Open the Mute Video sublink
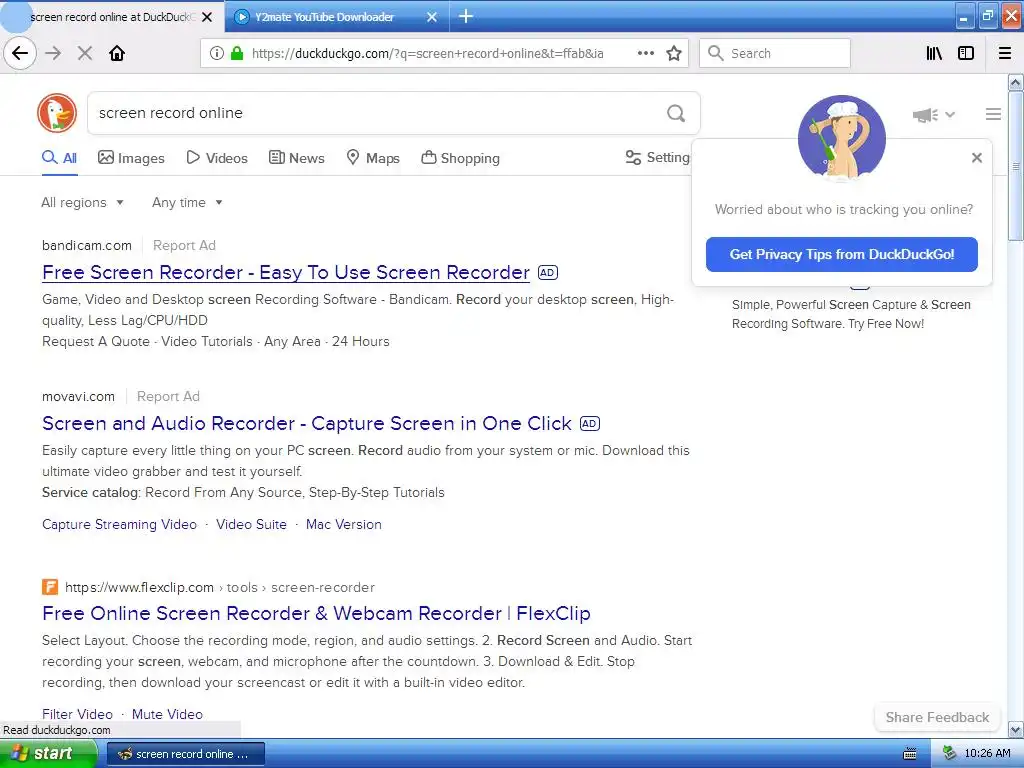 click(x=167, y=714)
